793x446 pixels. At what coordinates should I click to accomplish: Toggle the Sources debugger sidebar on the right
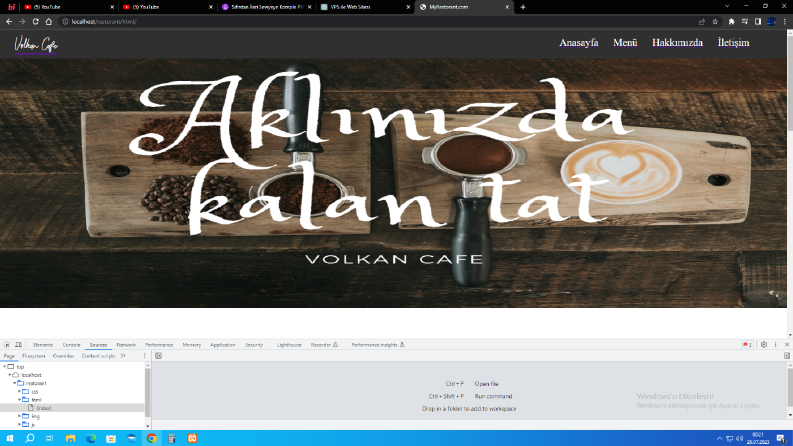tap(786, 356)
